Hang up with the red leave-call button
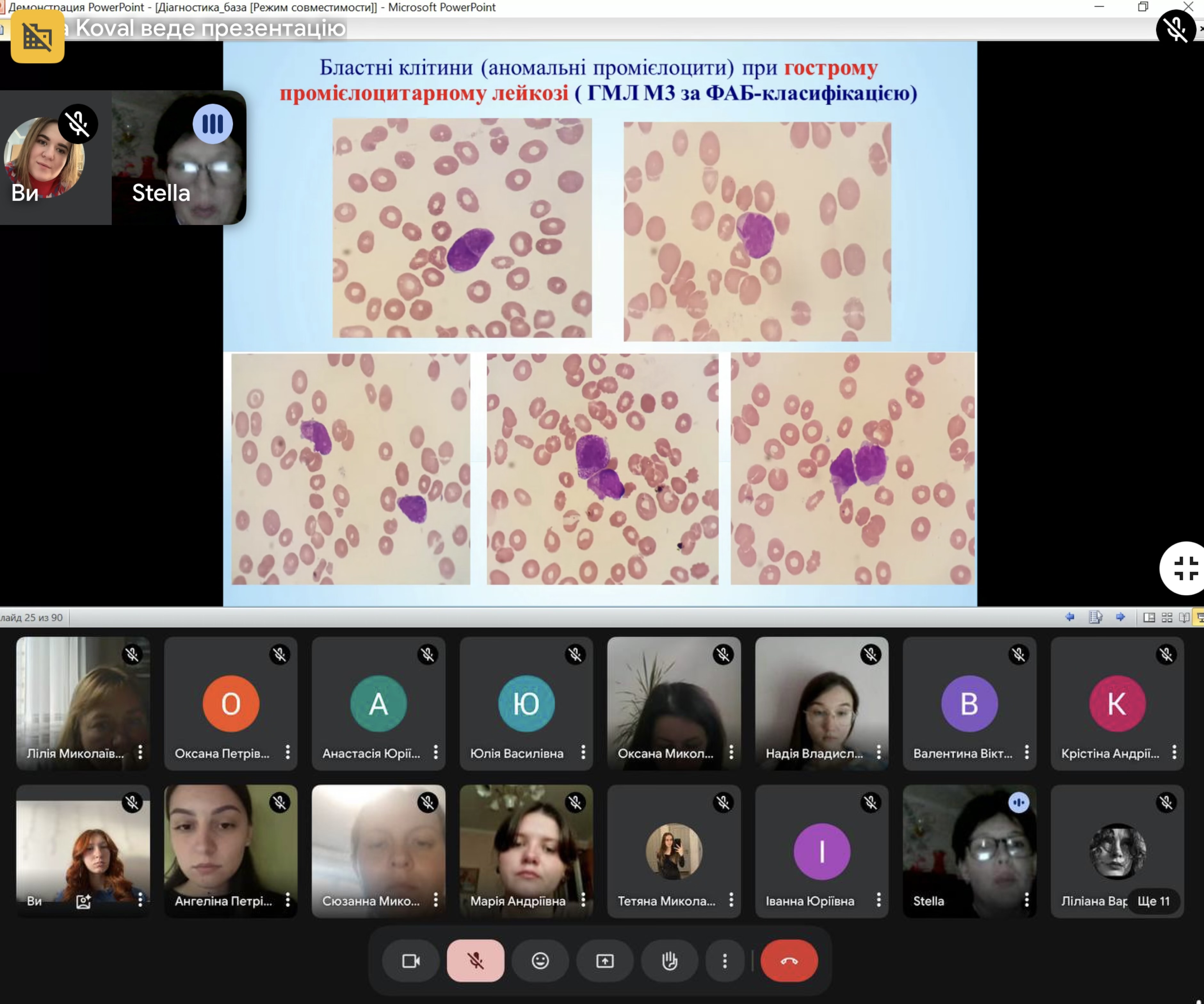This screenshot has height=1004, width=1204. click(789, 960)
